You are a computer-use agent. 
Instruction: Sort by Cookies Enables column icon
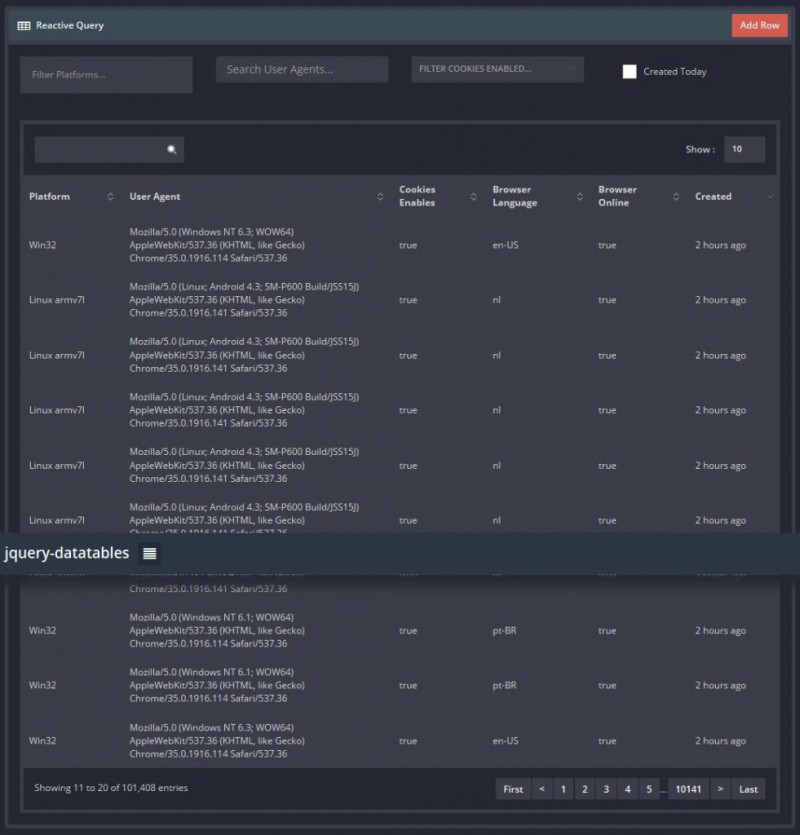473,197
